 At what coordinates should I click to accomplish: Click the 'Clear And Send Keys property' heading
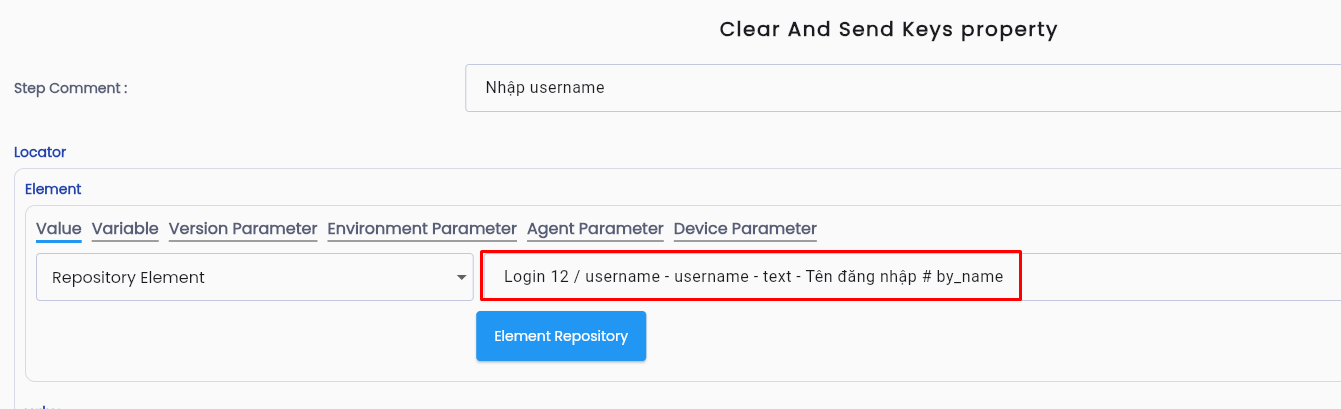click(888, 29)
